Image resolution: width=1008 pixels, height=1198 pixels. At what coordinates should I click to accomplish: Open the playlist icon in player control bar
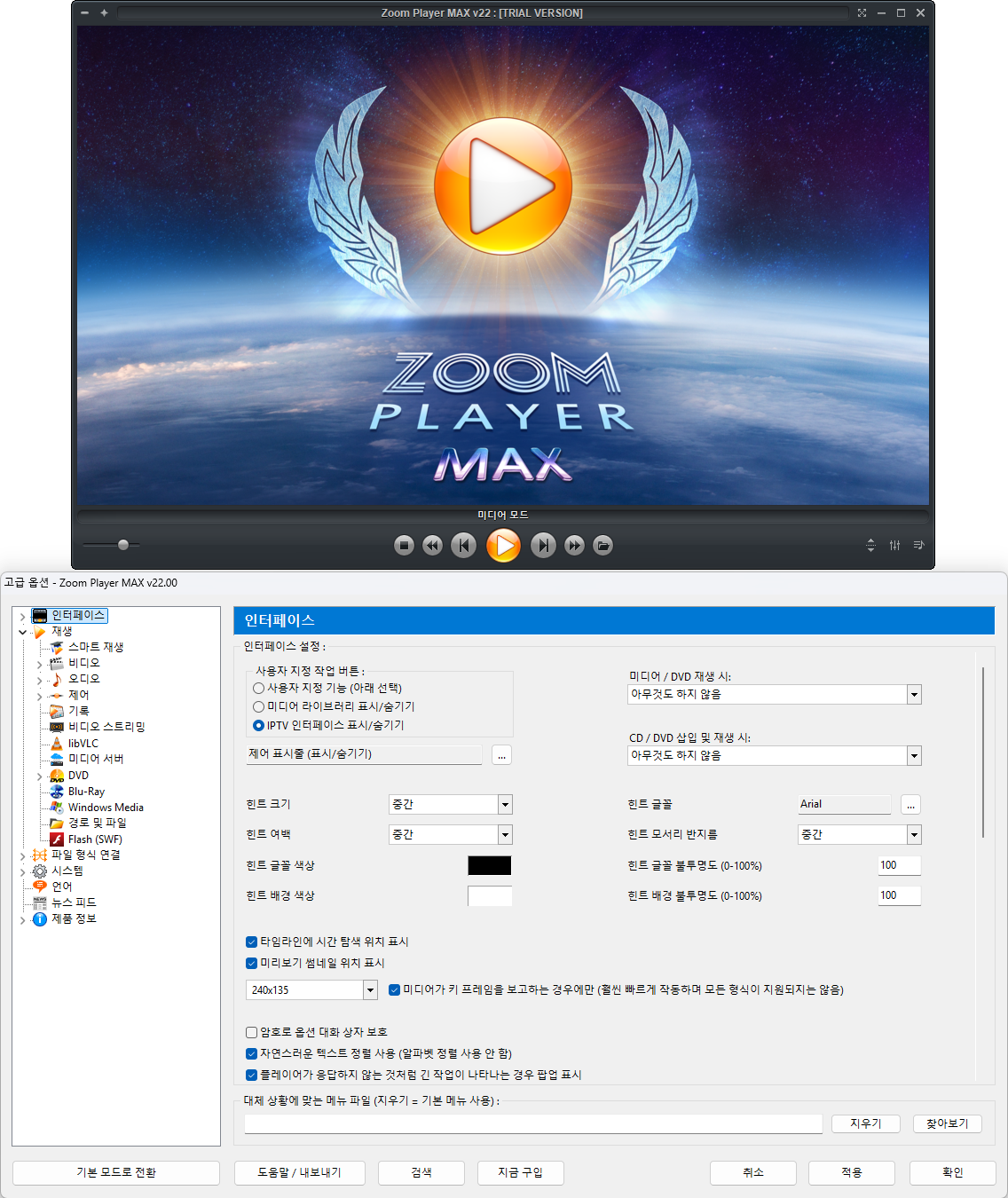918,545
